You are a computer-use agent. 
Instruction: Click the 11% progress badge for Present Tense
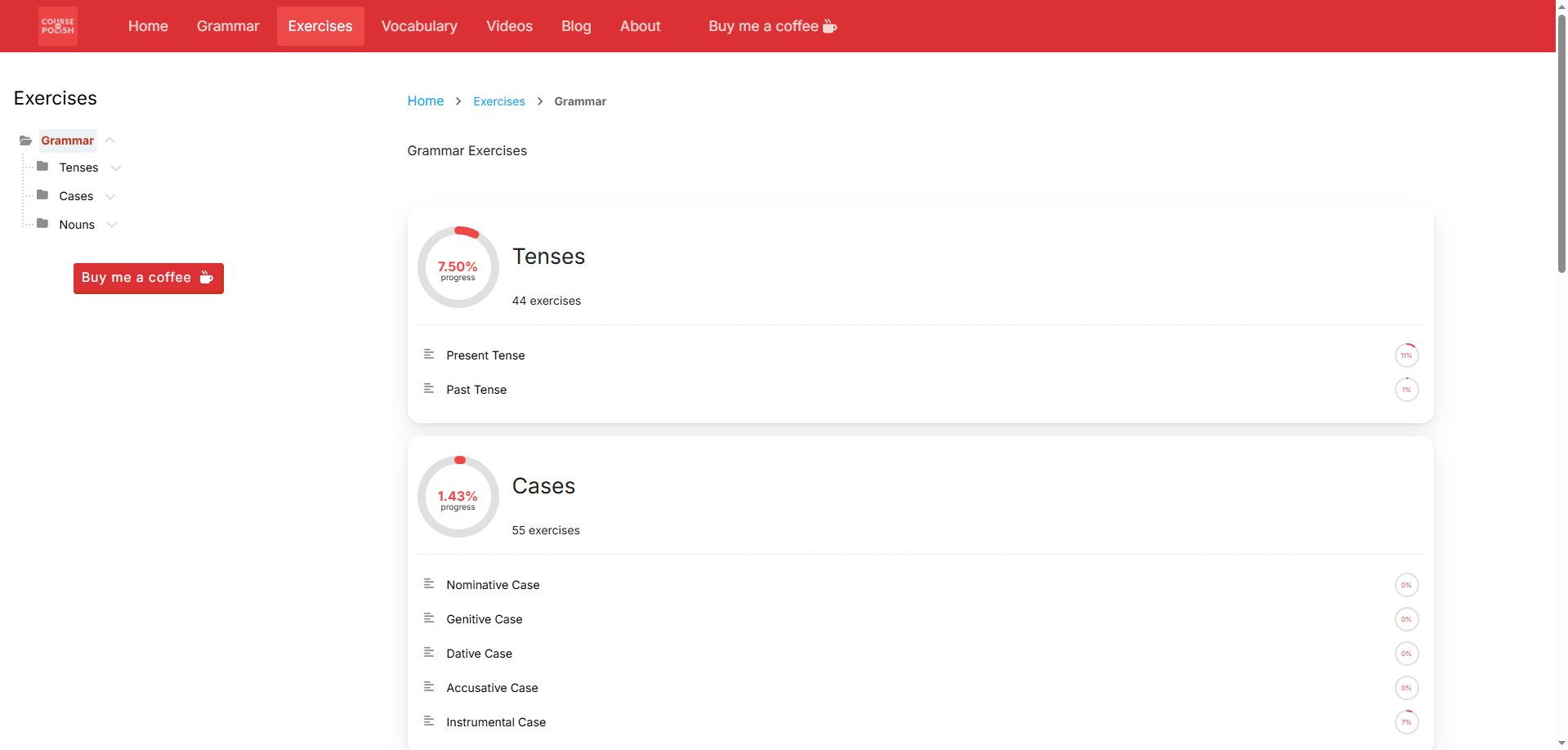(x=1406, y=355)
